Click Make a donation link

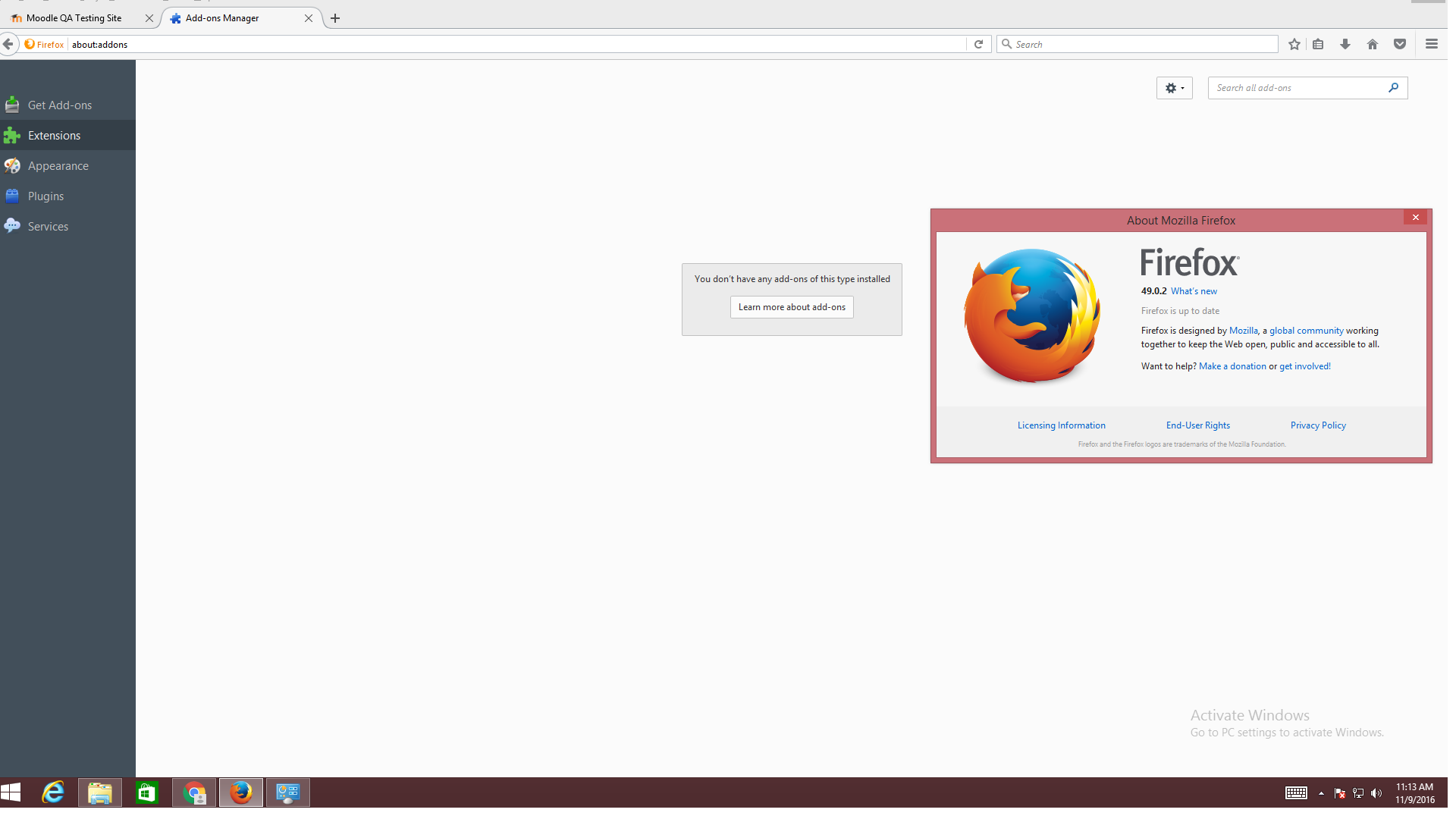click(x=1232, y=366)
